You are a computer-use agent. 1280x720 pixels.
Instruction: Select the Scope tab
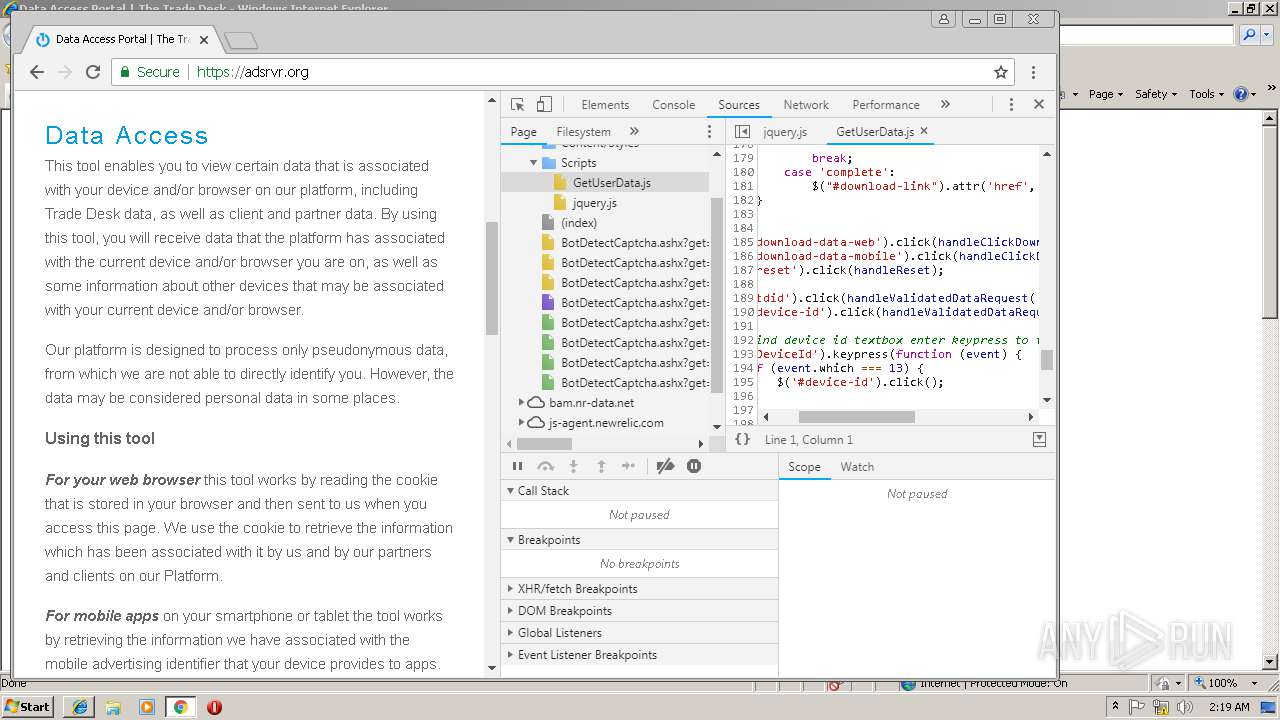(x=804, y=467)
